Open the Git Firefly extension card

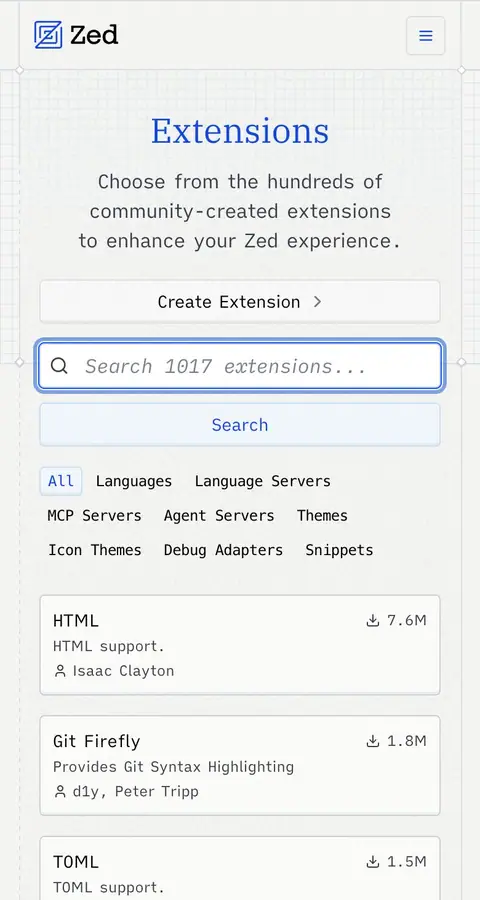[240, 765]
